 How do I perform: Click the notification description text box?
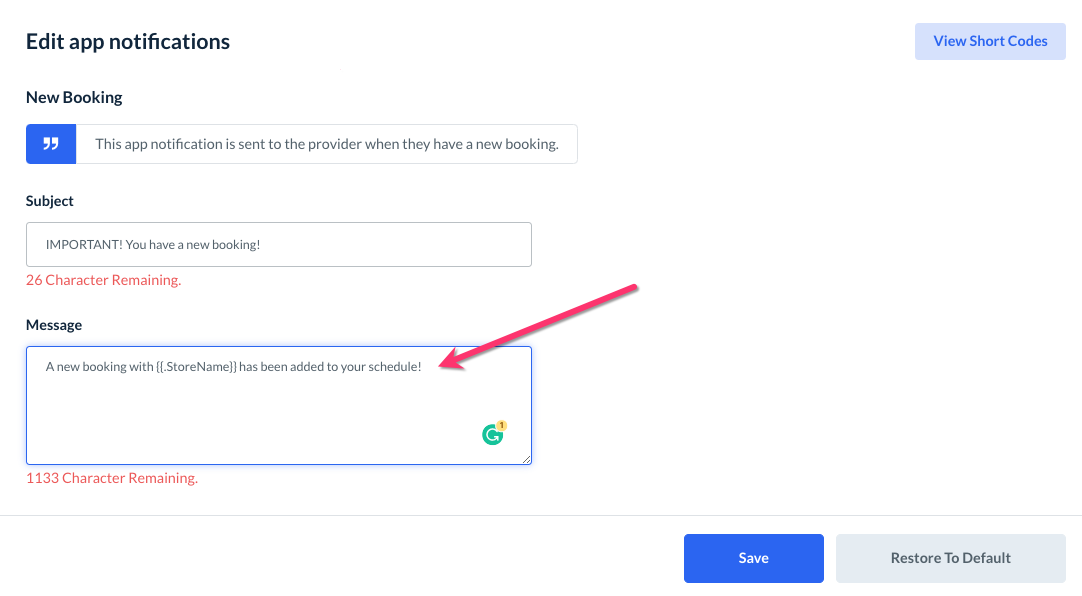point(326,144)
